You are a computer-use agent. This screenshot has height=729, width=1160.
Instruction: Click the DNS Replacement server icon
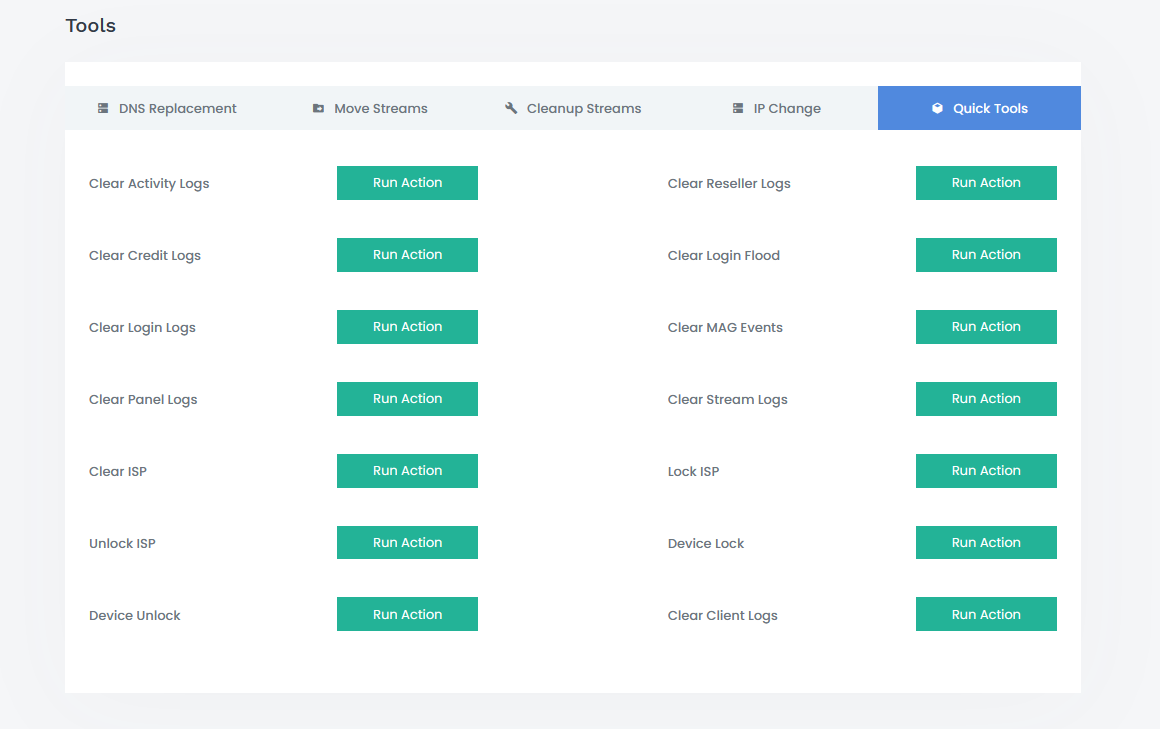[103, 108]
